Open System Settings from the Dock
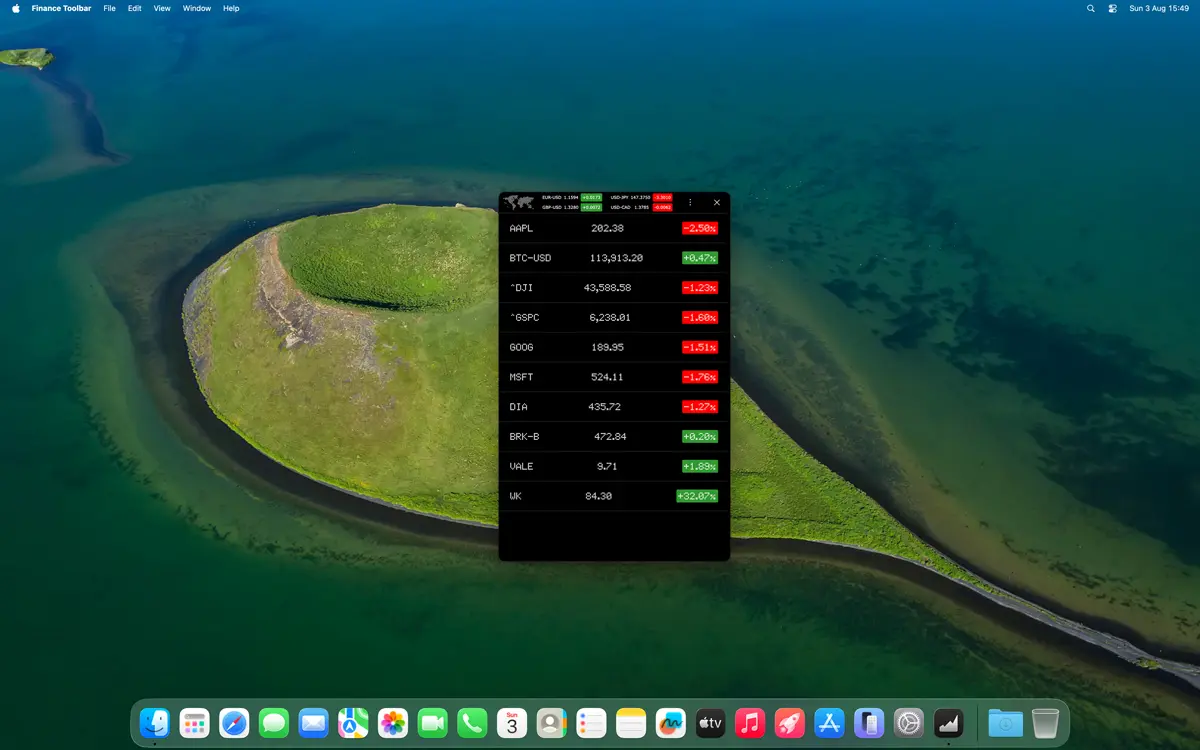The image size is (1200, 750). (x=908, y=722)
